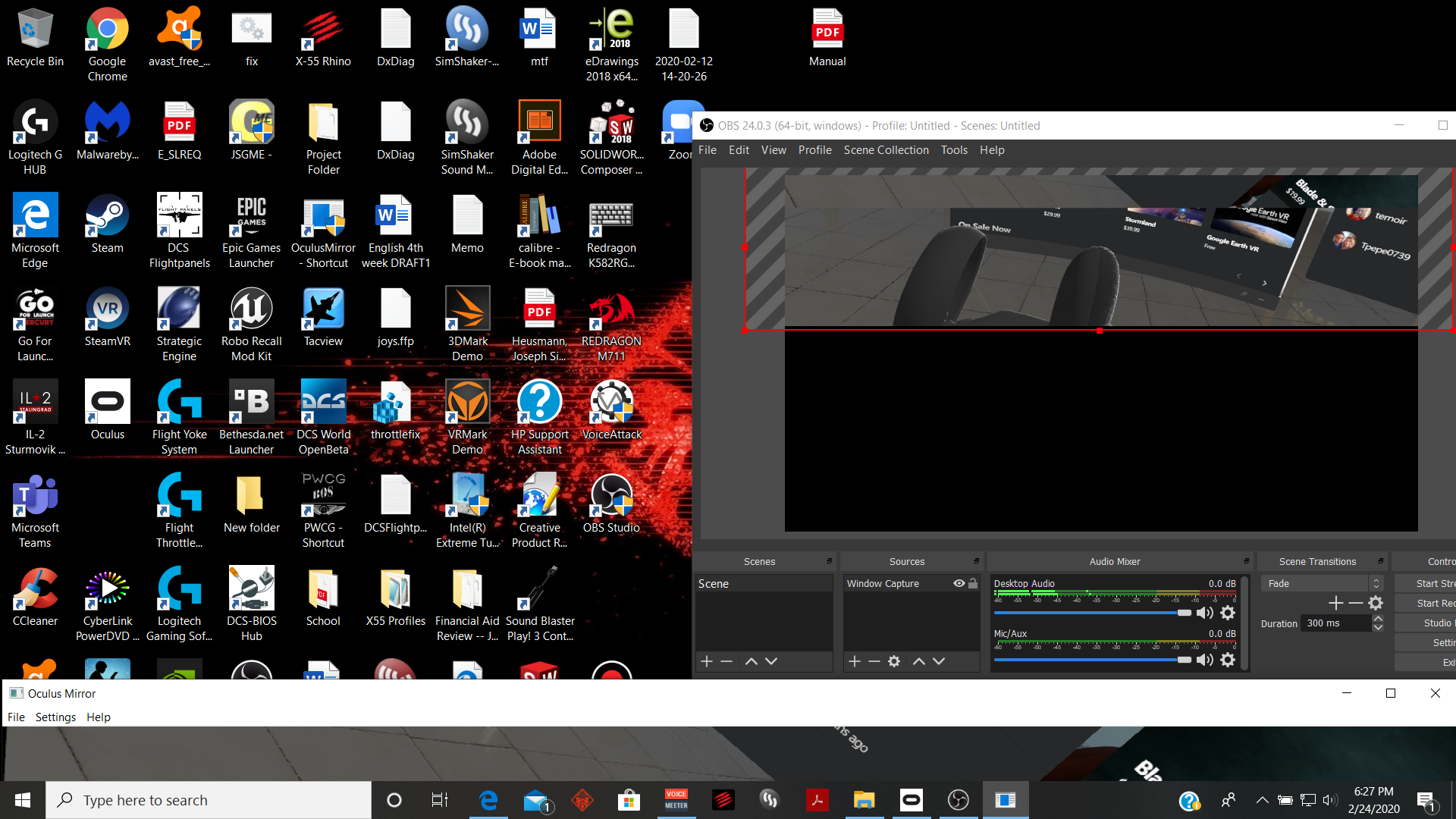Show hidden system tray icons chevron
Image resolution: width=1456 pixels, height=819 pixels.
point(1262,800)
